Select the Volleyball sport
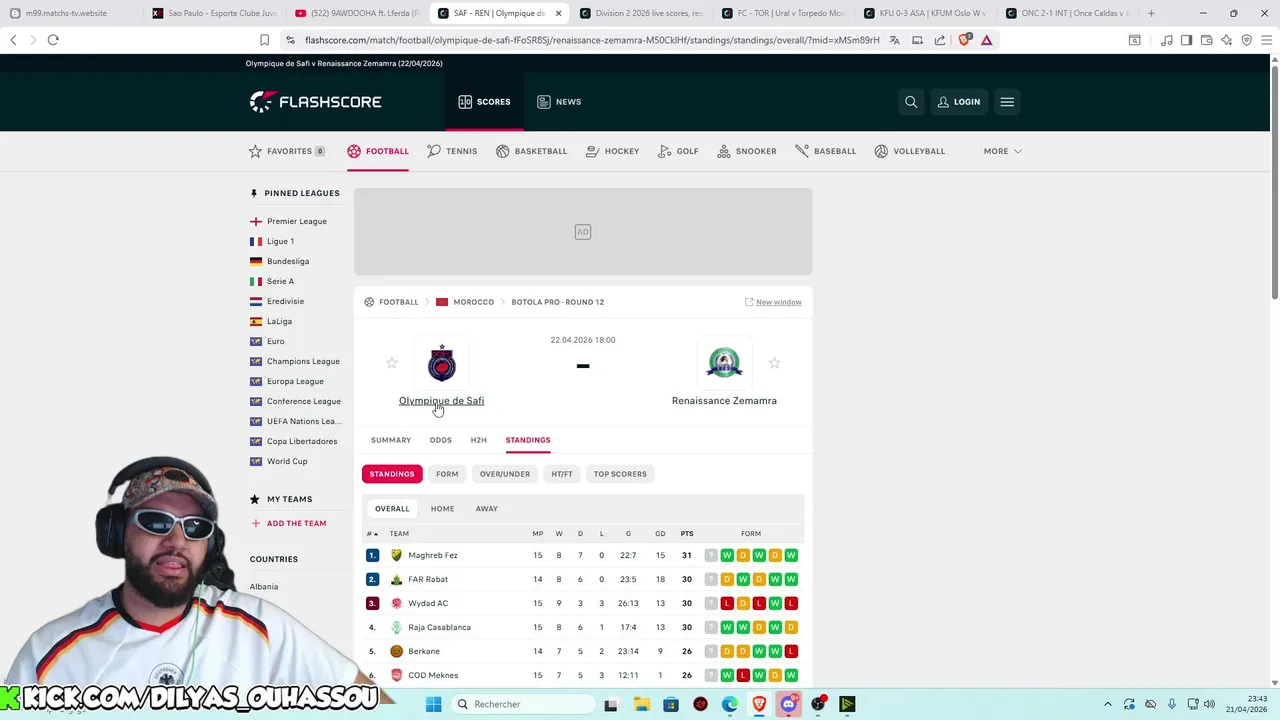Image resolution: width=1280 pixels, height=720 pixels. [909, 151]
